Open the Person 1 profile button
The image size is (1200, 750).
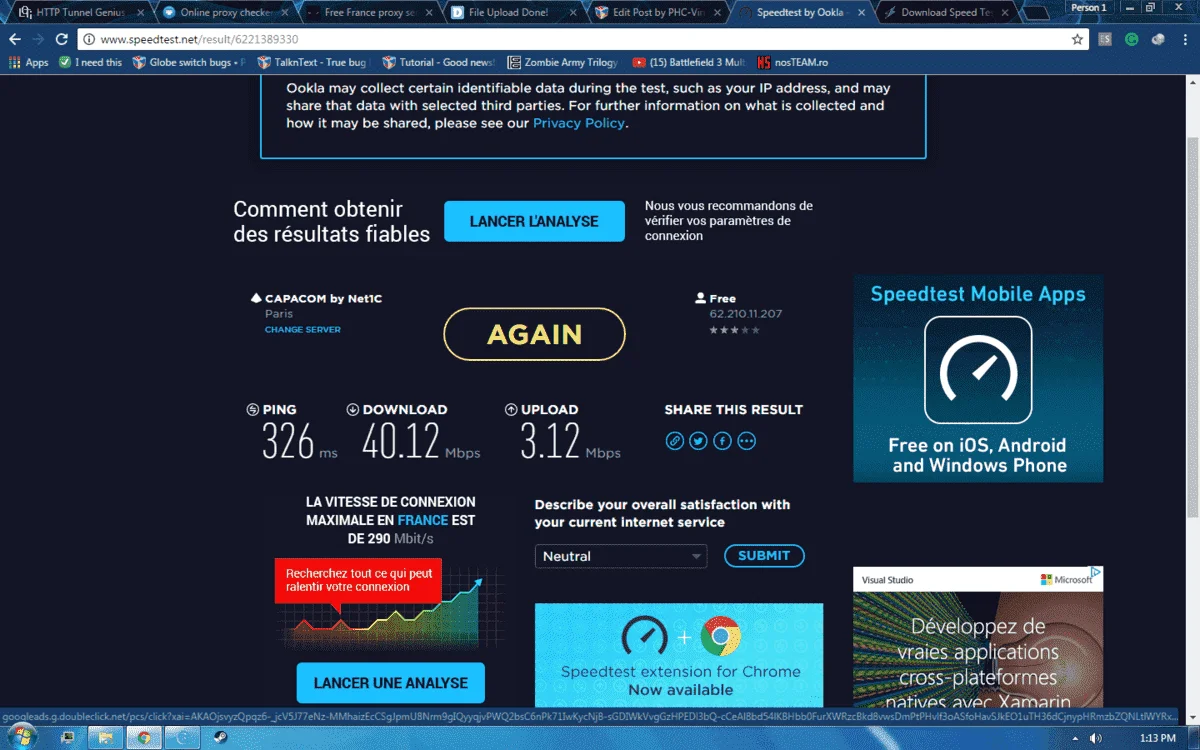point(1089,7)
